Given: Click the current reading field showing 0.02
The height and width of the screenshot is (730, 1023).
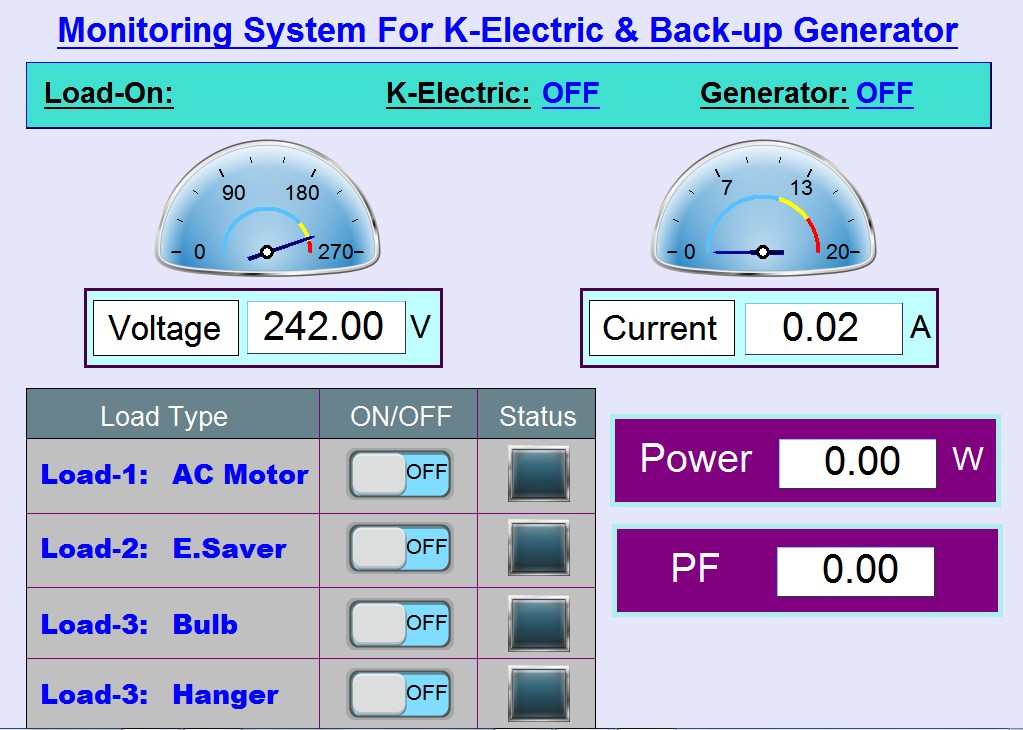Looking at the screenshot, I should point(823,327).
